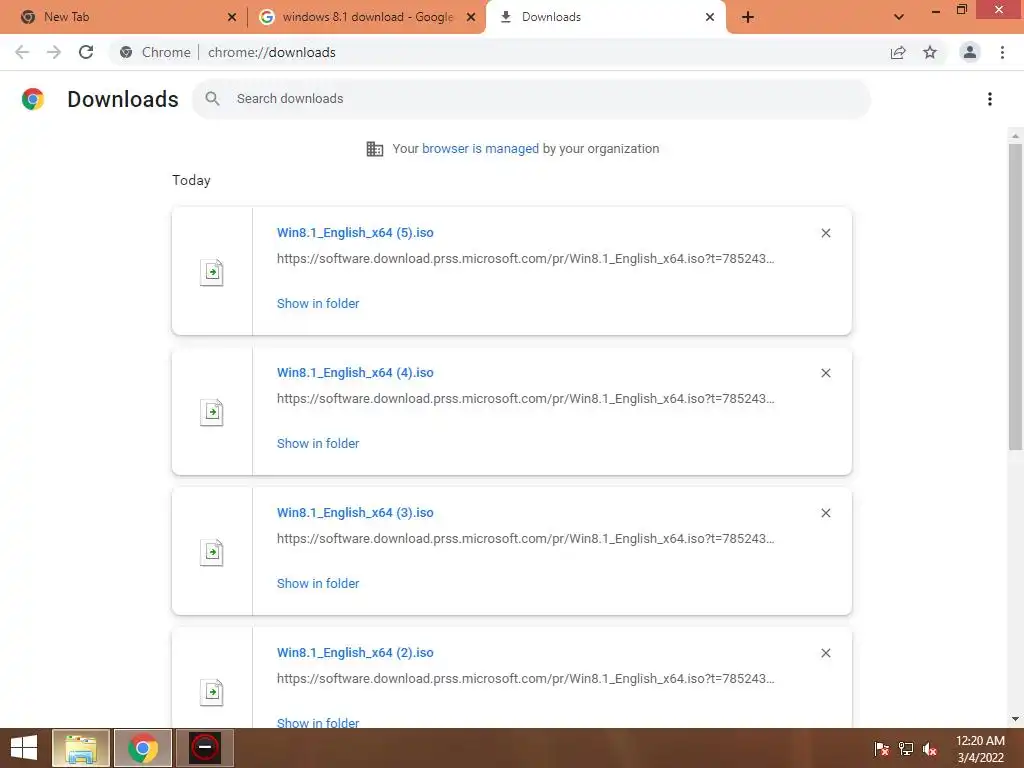Remove Win8.1_English_x64 (3).iso from the list
The image size is (1024, 768).
point(825,513)
